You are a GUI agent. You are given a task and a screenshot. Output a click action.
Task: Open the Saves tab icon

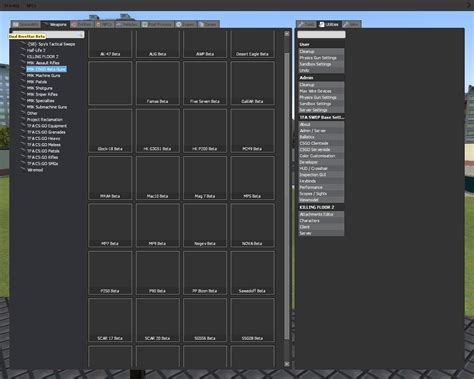point(201,25)
